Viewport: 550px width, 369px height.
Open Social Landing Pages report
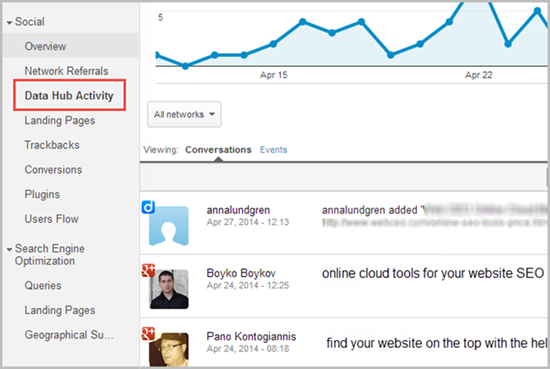pyautogui.click(x=60, y=120)
